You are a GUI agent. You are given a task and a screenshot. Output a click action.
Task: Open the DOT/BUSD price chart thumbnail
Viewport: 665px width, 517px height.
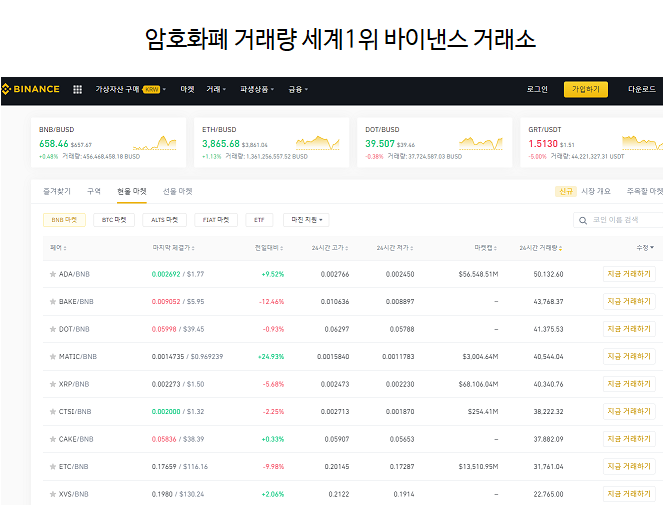[481, 143]
